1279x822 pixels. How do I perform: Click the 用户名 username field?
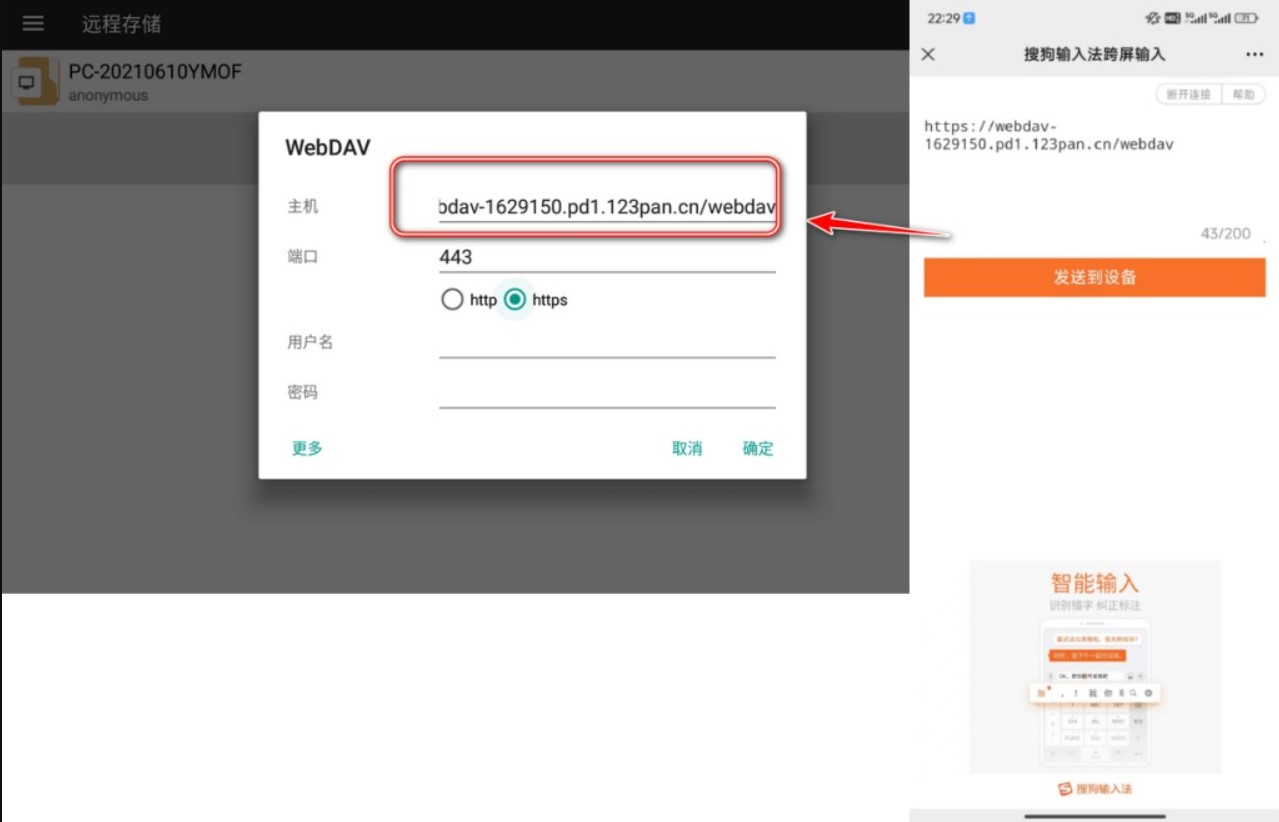pyautogui.click(x=606, y=342)
